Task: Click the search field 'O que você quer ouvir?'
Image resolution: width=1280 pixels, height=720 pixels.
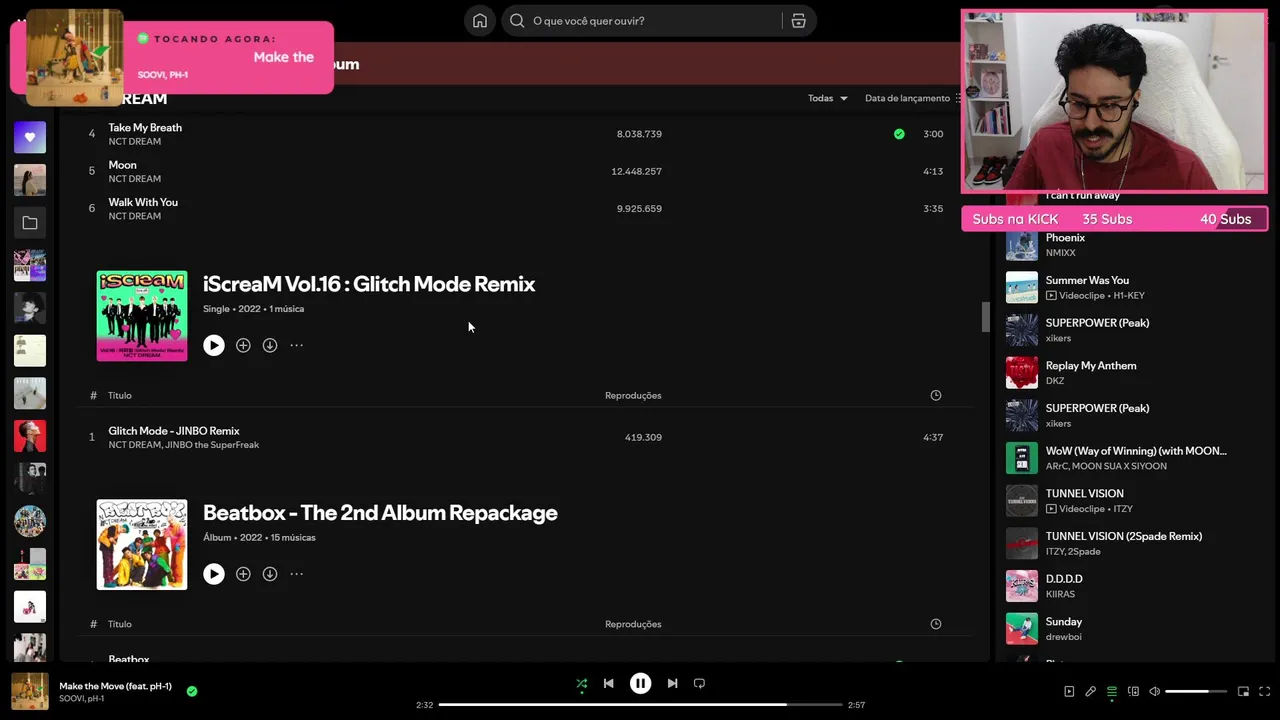Action: tap(643, 21)
